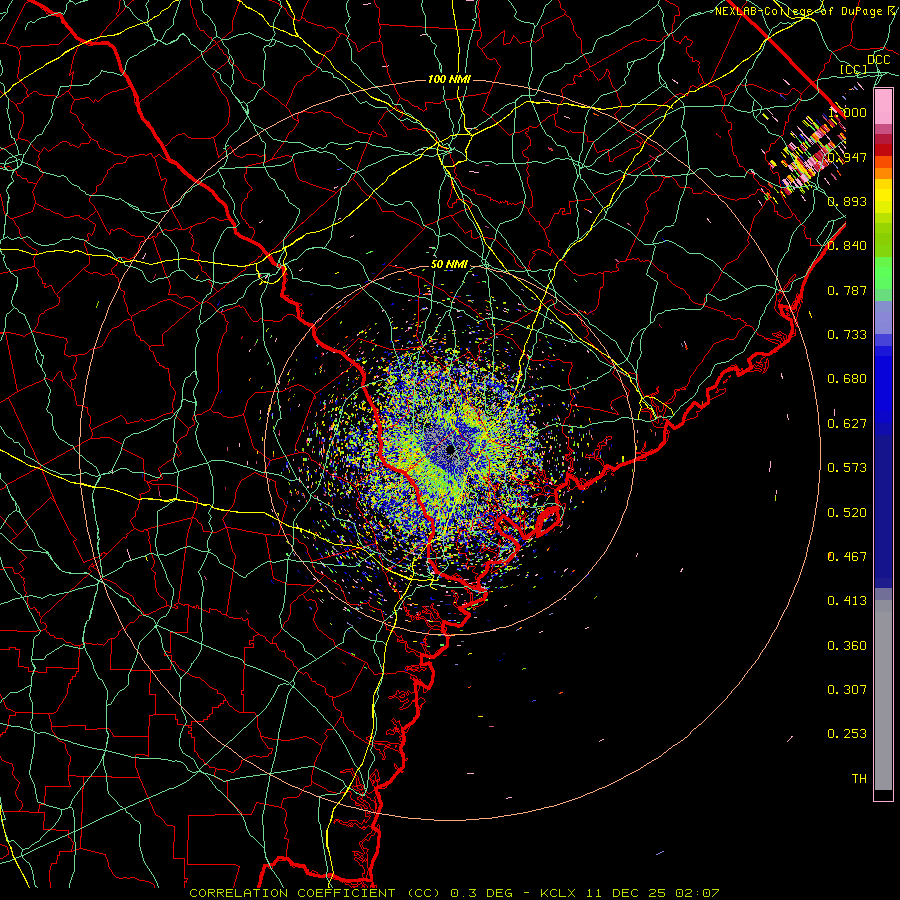Click the 0.840 legend value
This screenshot has height=900, width=900.
tap(847, 246)
